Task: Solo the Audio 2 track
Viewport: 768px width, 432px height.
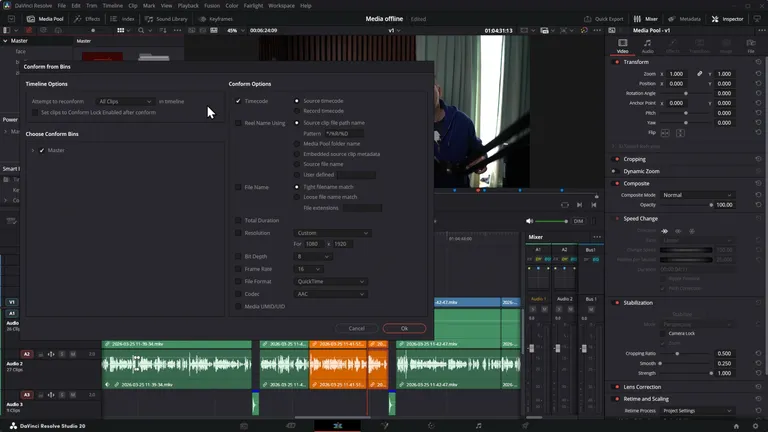Action: 62,354
